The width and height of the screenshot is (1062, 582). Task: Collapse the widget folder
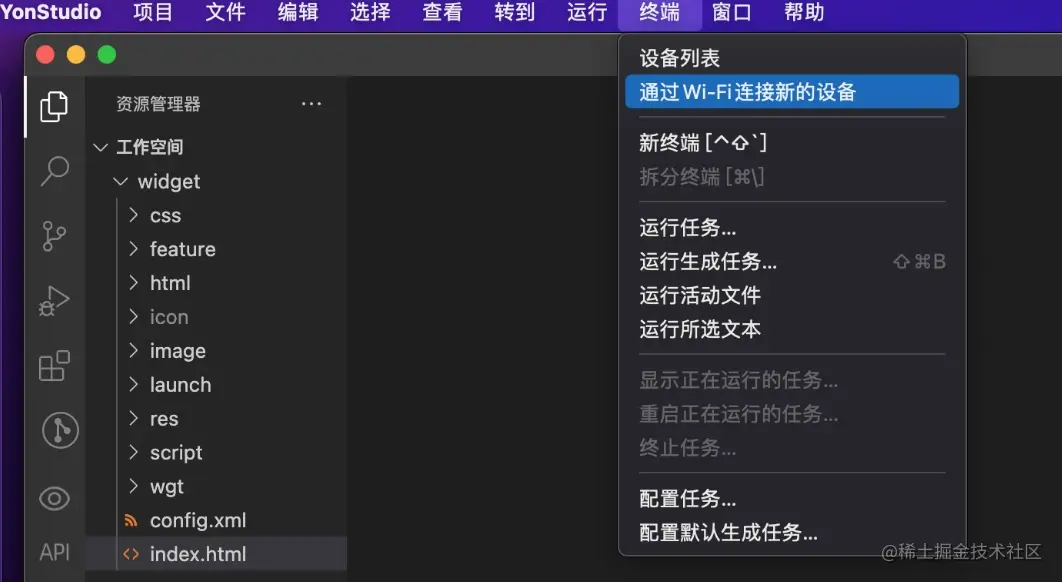[x=121, y=182]
